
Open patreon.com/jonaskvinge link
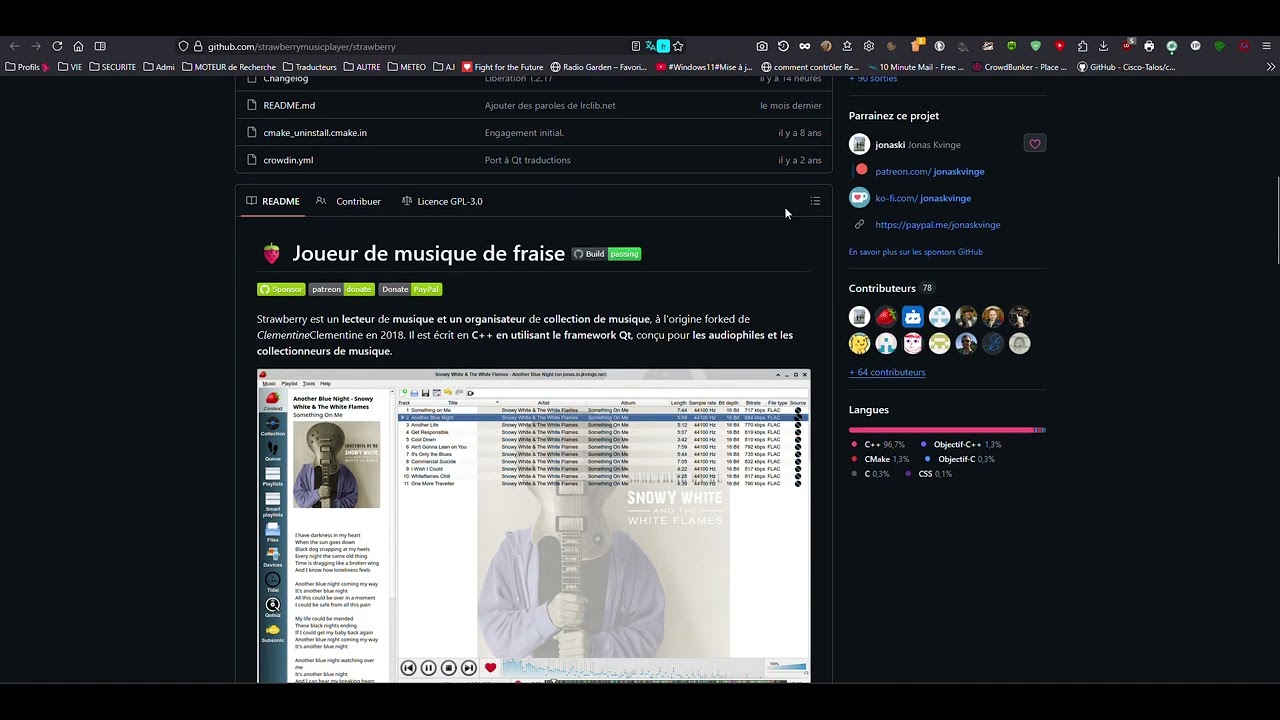(x=930, y=172)
